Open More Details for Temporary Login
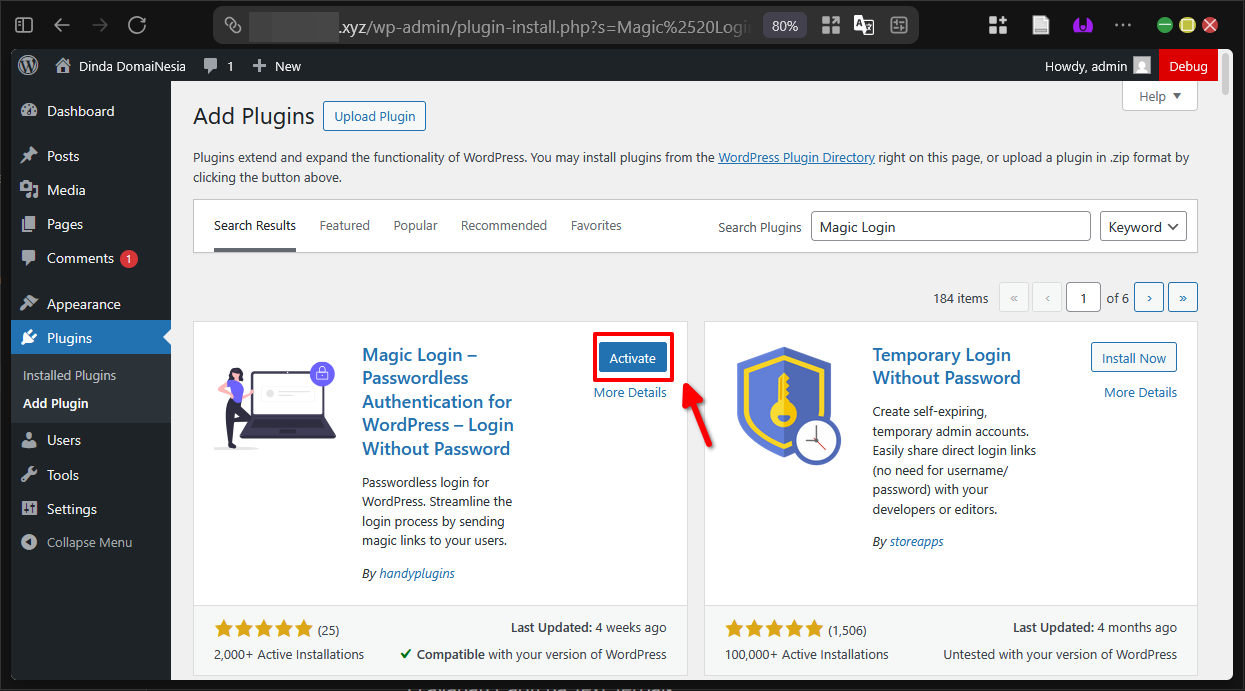 tap(1140, 393)
